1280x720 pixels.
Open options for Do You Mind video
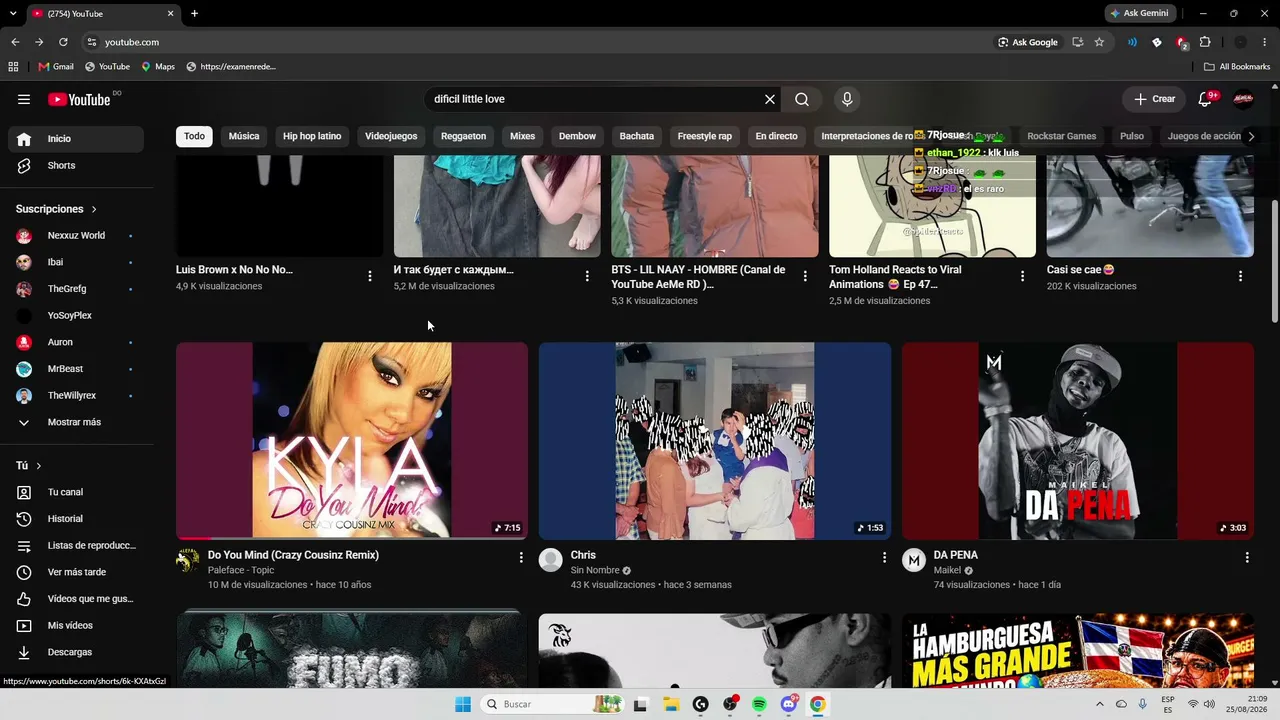521,557
